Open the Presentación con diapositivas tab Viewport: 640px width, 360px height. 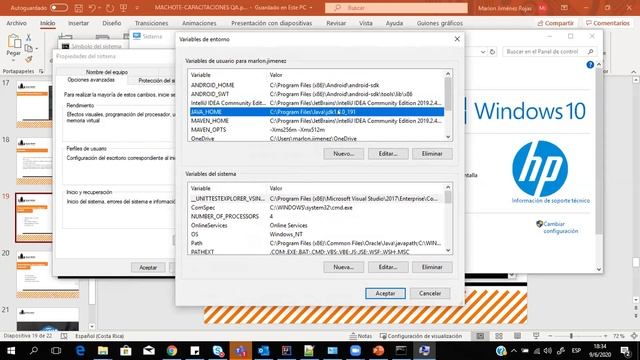click(x=271, y=23)
